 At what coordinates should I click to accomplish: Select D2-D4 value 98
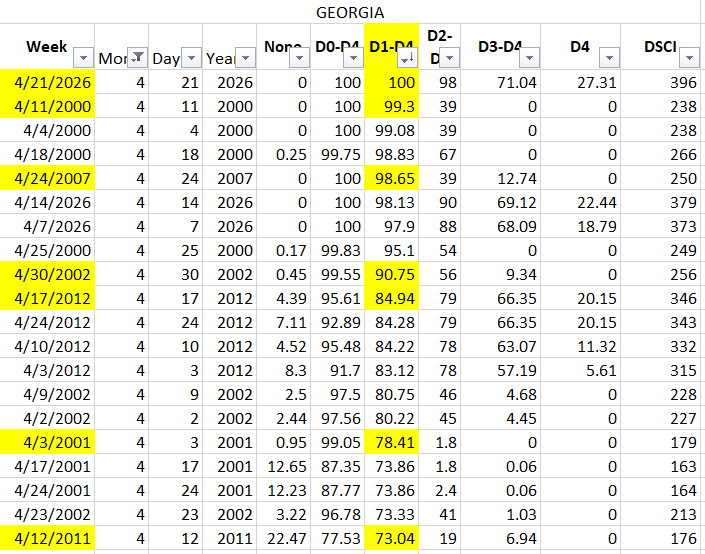click(440, 82)
